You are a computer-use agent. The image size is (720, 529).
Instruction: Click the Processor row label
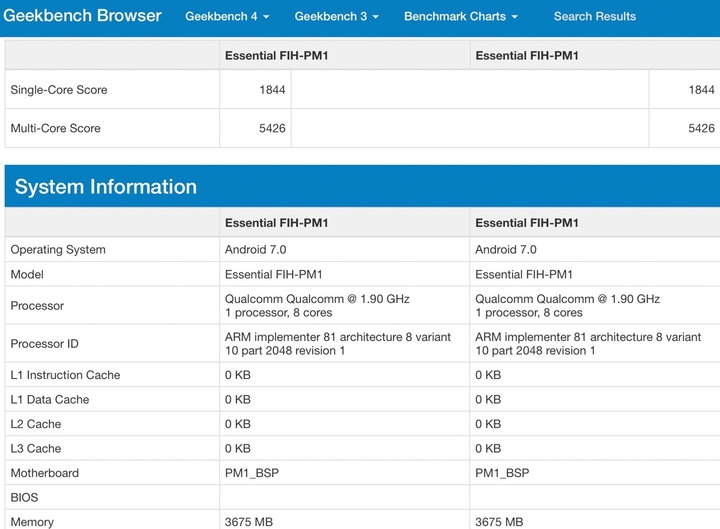coord(37,305)
